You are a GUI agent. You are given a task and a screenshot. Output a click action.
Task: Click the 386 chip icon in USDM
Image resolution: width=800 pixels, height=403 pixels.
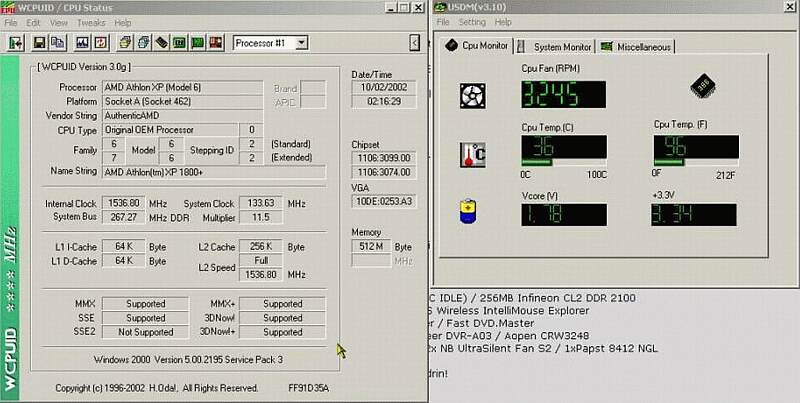tap(703, 86)
